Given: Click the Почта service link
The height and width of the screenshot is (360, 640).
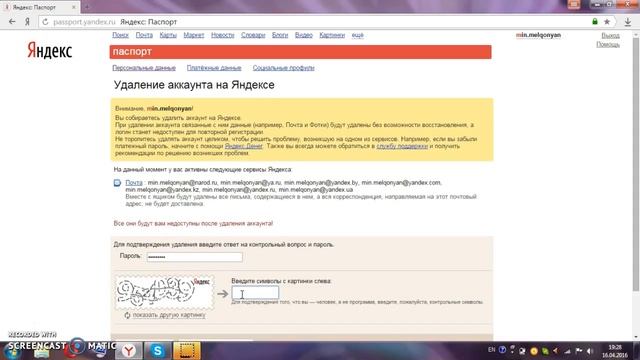Looking at the screenshot, I should (134, 183).
